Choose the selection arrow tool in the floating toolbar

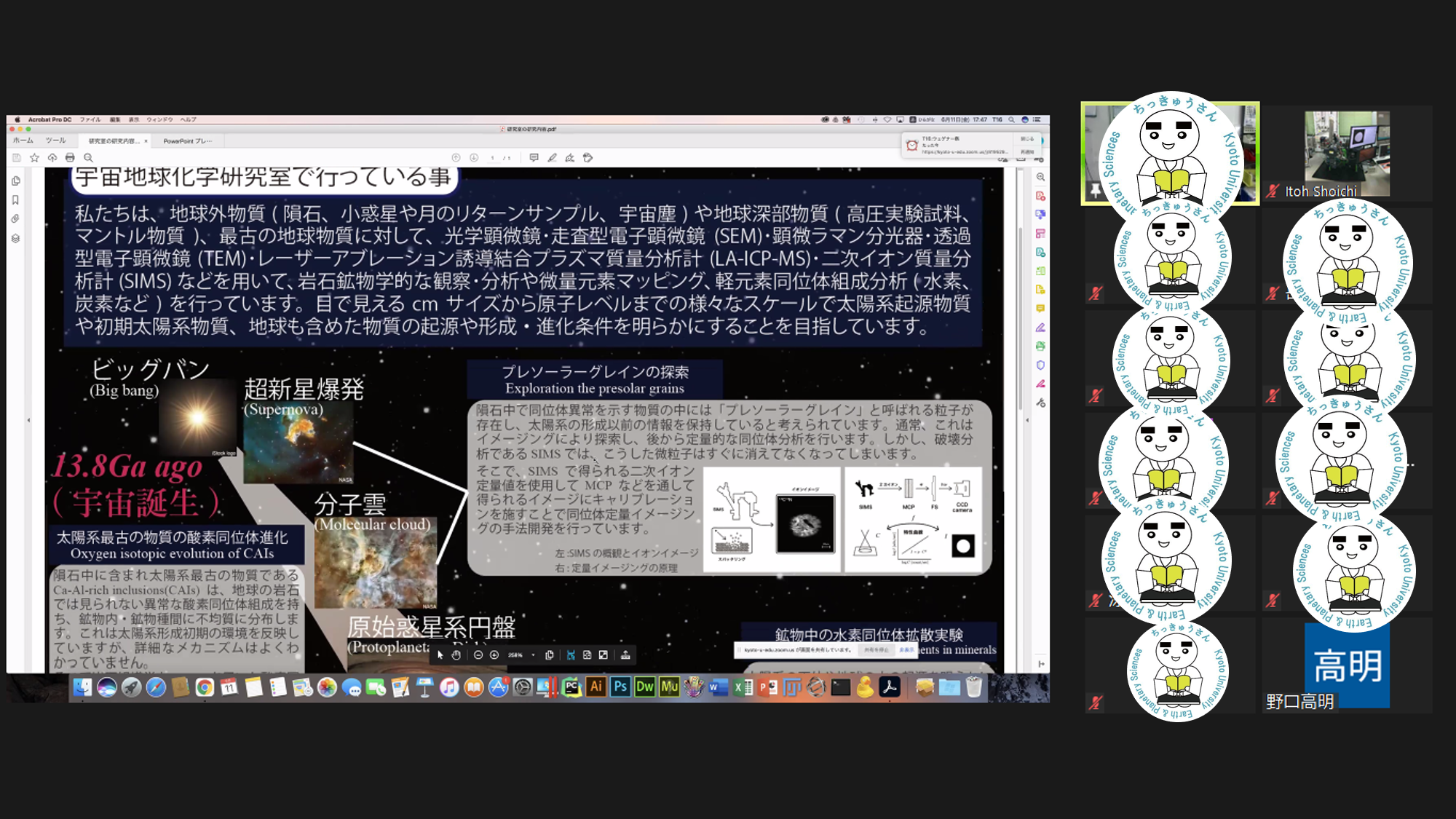440,655
